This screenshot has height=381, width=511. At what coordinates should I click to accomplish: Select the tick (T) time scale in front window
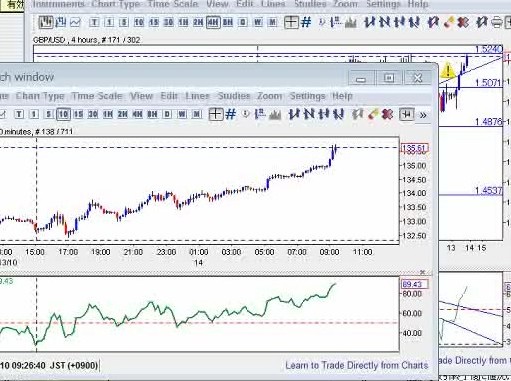point(19,114)
